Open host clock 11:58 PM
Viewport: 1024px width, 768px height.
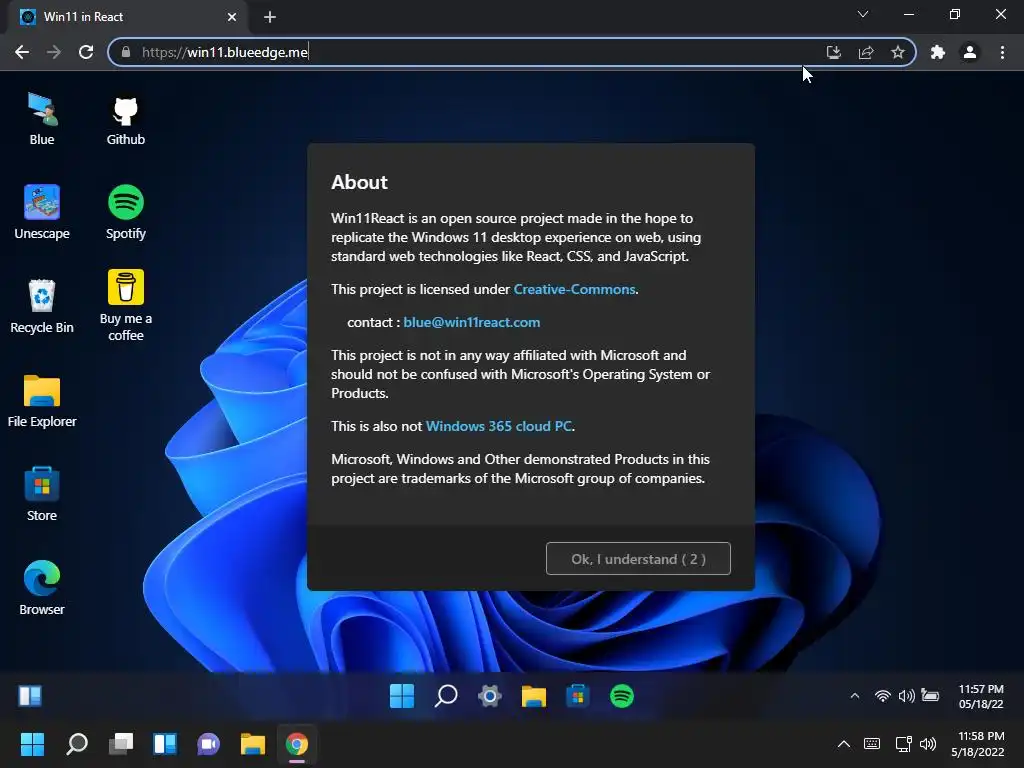978,744
